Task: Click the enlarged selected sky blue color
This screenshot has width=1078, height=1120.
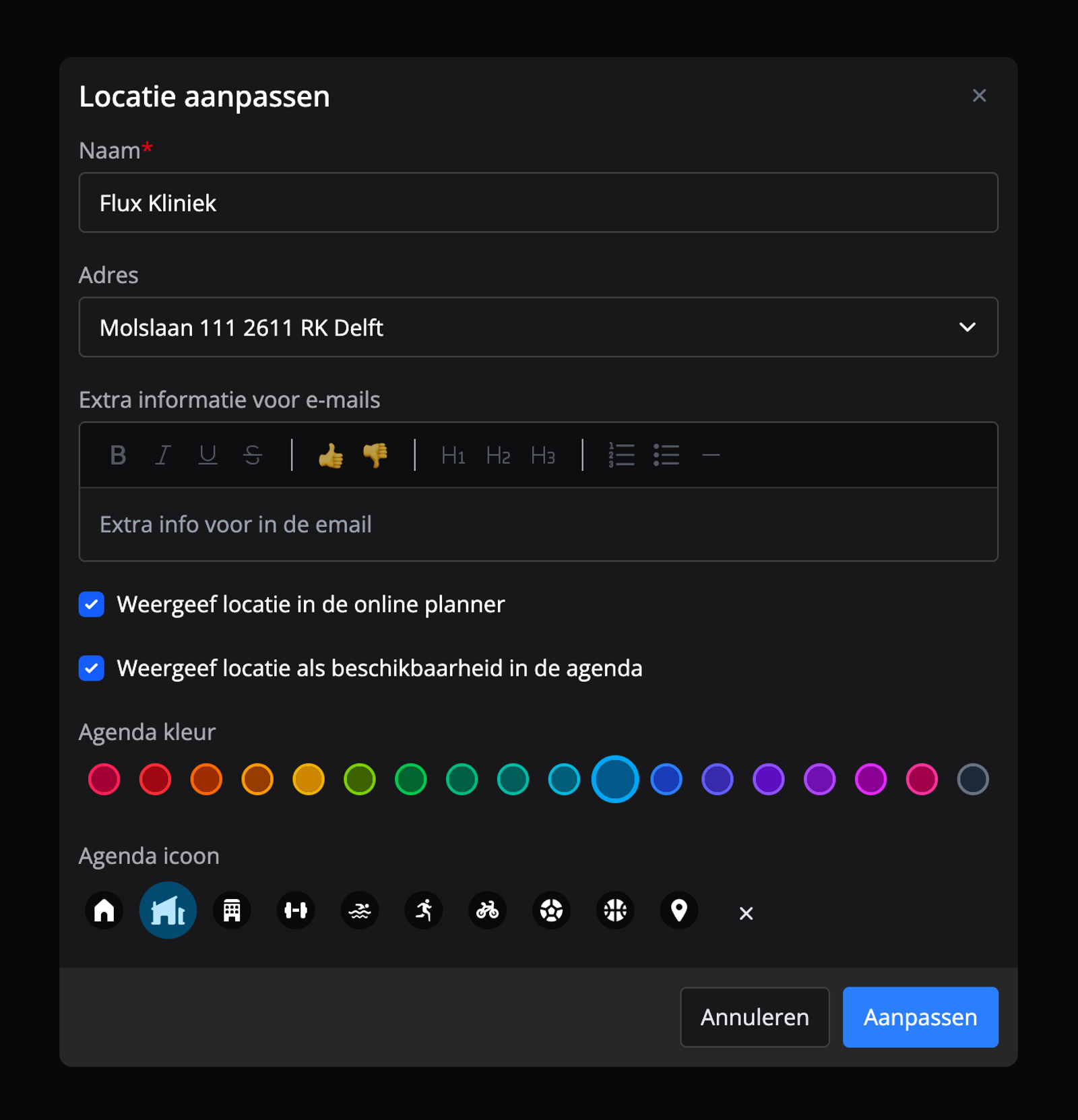Action: tap(615, 780)
